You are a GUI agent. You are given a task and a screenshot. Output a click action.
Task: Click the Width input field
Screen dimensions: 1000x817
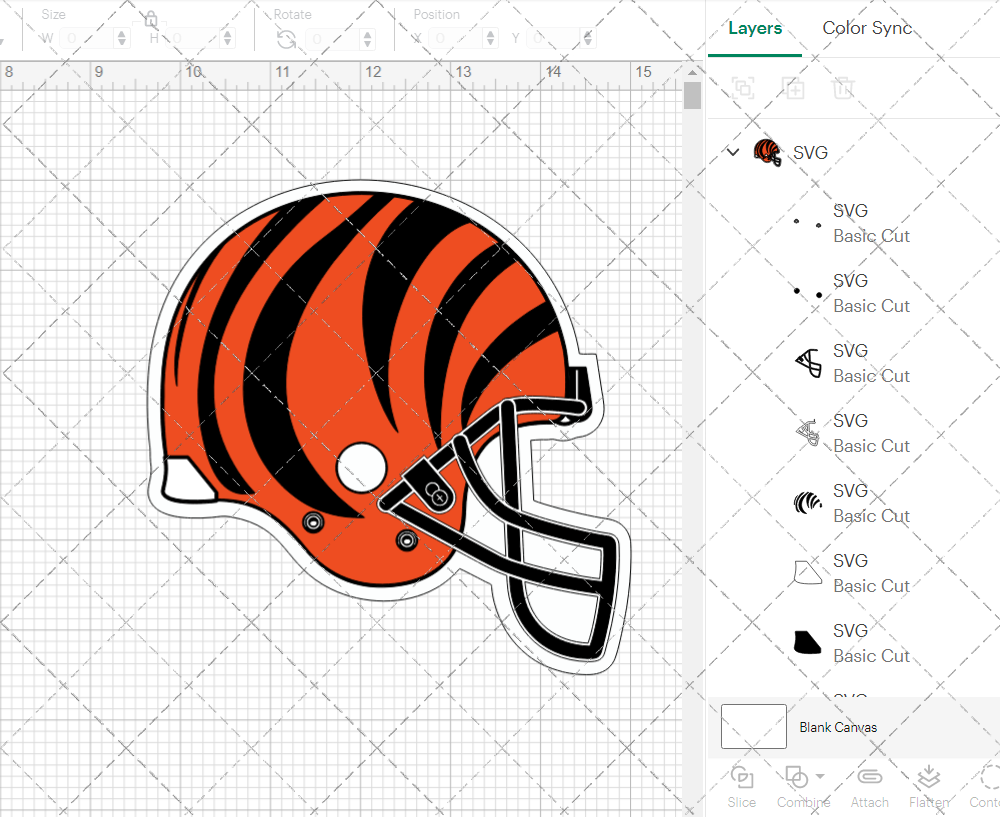(88, 38)
